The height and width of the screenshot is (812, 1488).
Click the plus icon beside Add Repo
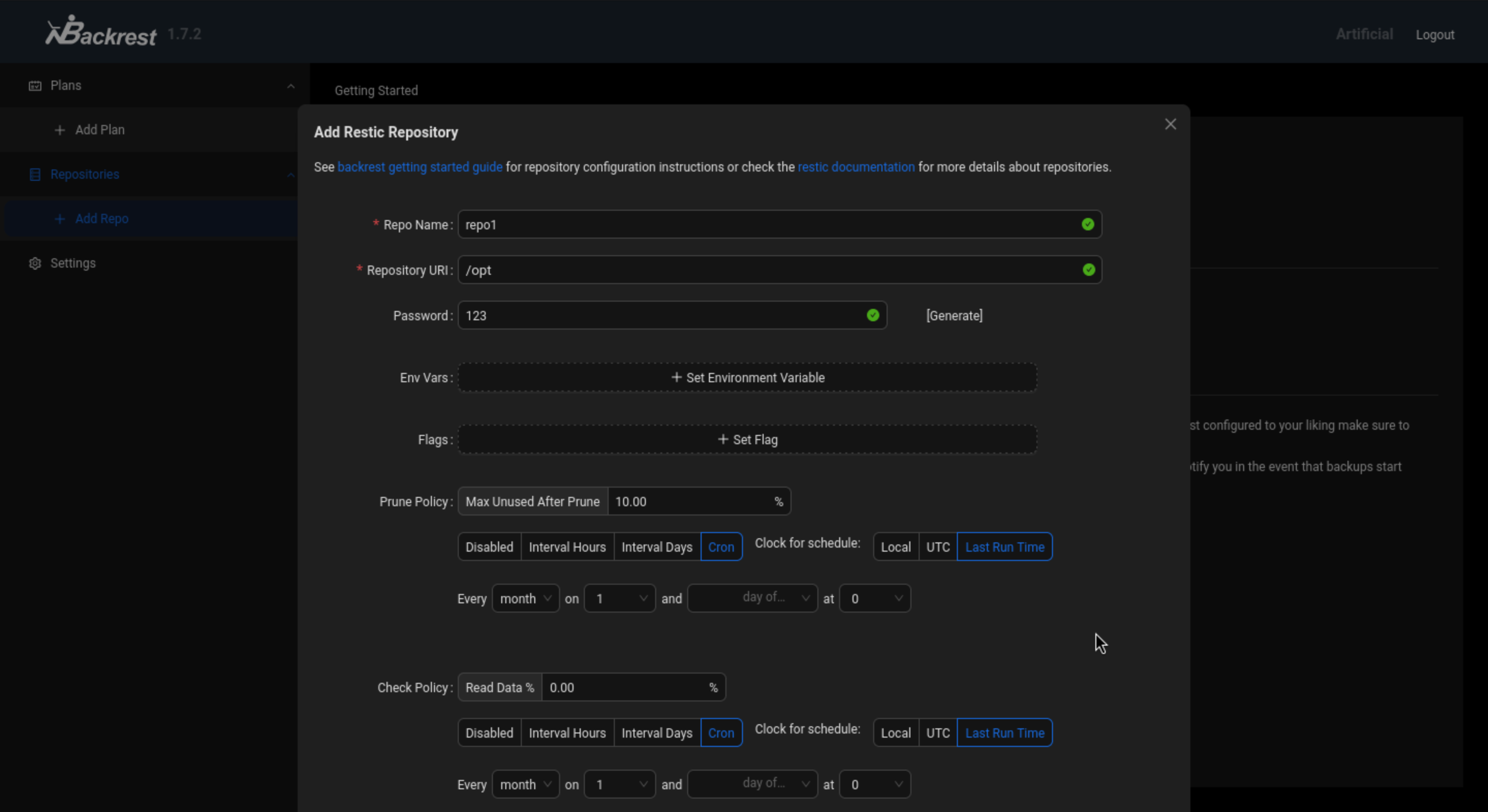click(x=59, y=219)
